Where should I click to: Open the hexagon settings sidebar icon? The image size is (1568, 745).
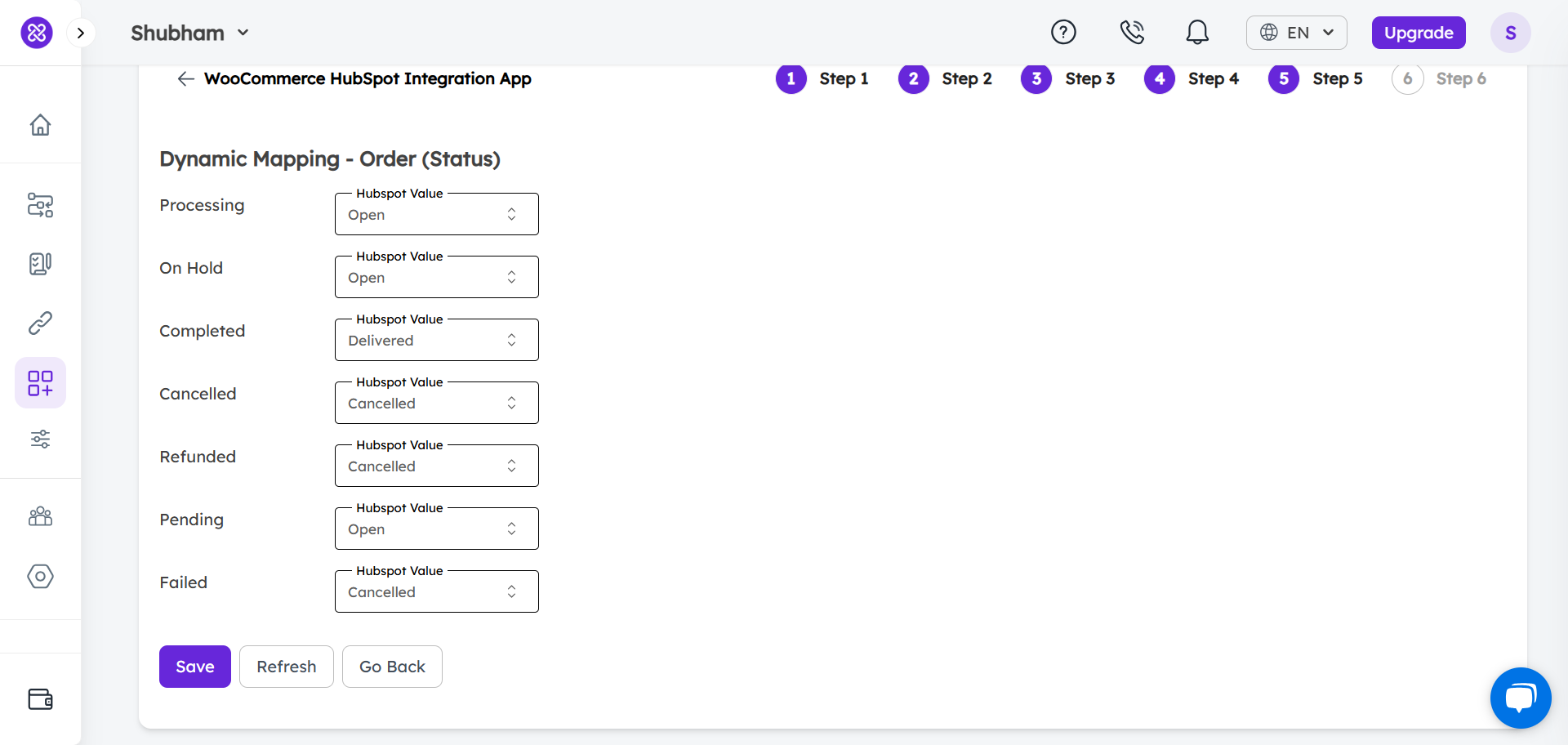[40, 576]
